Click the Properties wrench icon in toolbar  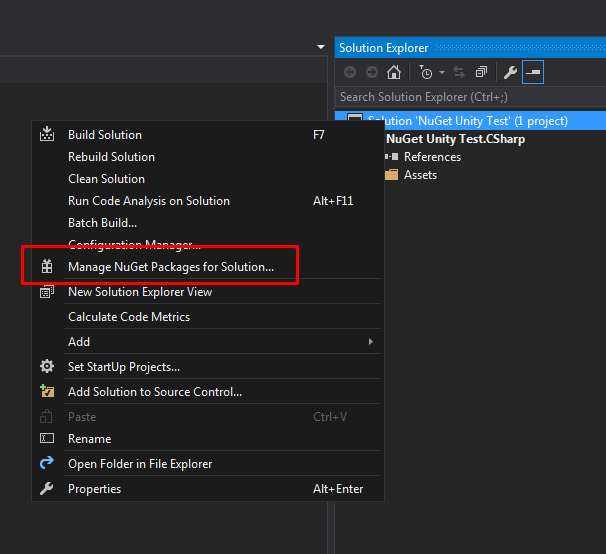click(510, 72)
